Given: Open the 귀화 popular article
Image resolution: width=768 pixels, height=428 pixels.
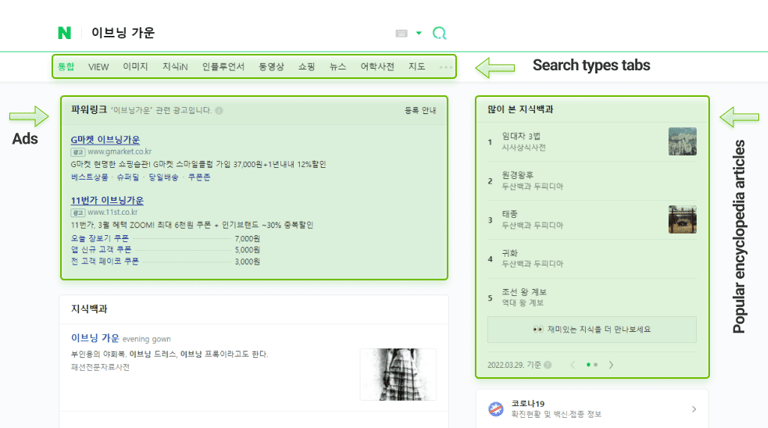Looking at the screenshot, I should point(509,253).
